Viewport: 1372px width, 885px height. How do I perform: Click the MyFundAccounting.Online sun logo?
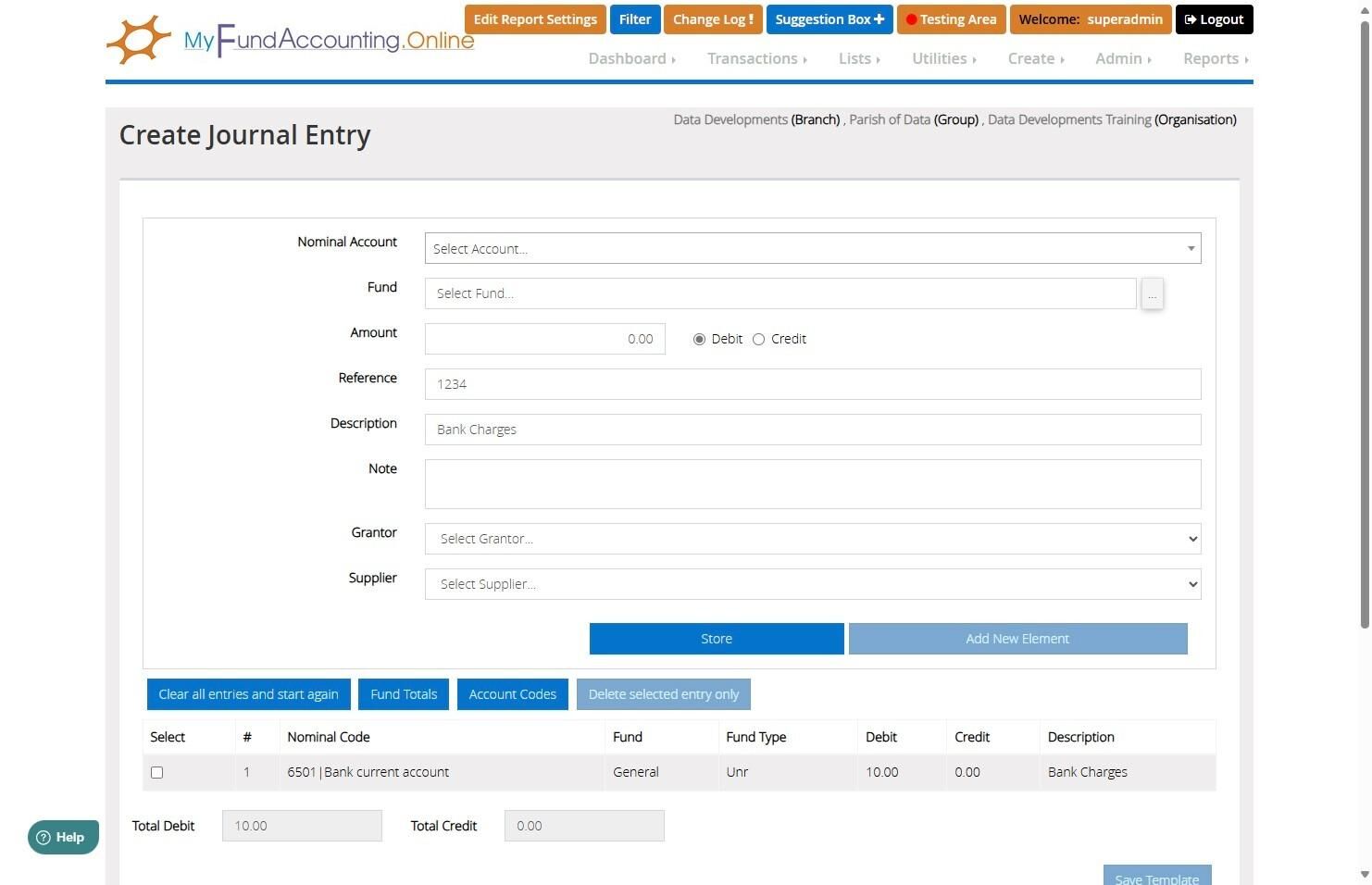pos(139,40)
